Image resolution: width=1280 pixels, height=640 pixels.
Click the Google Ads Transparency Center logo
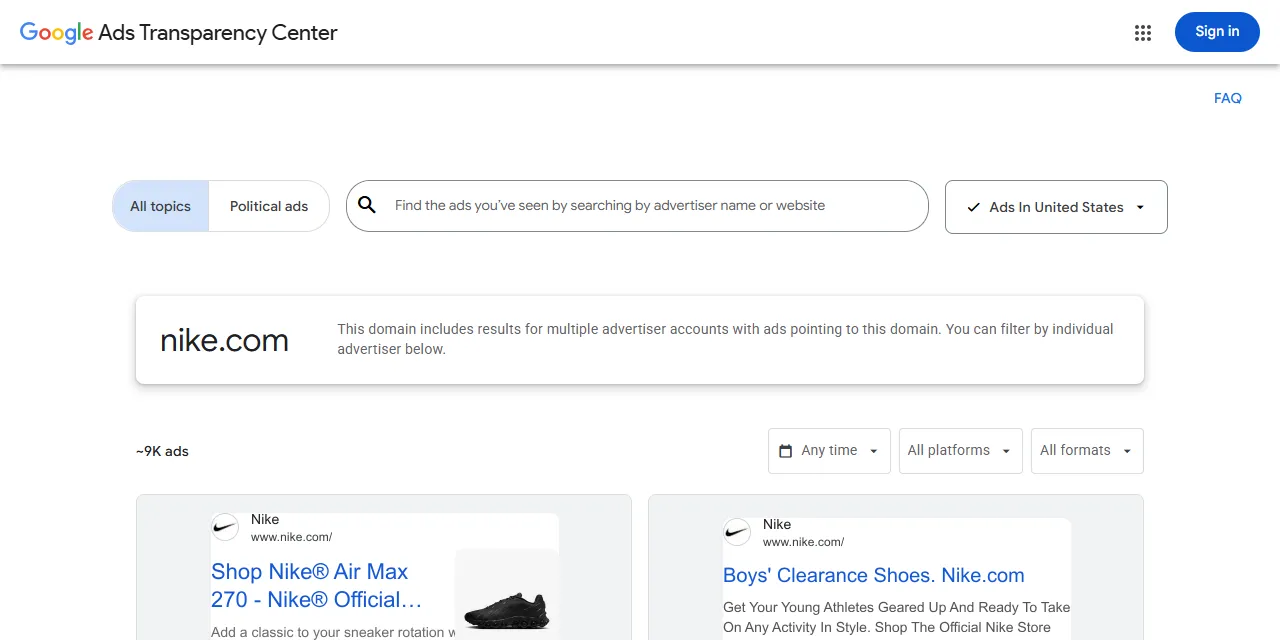coord(179,32)
